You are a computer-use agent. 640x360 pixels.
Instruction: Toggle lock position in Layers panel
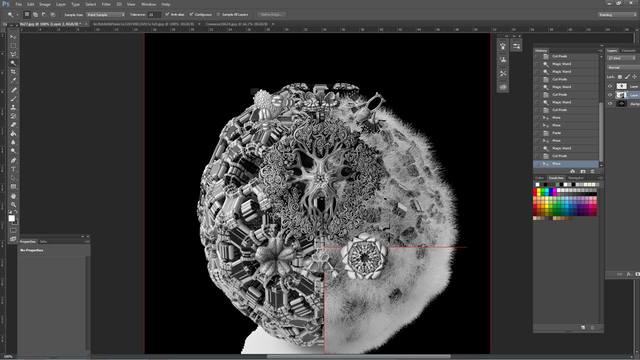pyautogui.click(x=634, y=77)
